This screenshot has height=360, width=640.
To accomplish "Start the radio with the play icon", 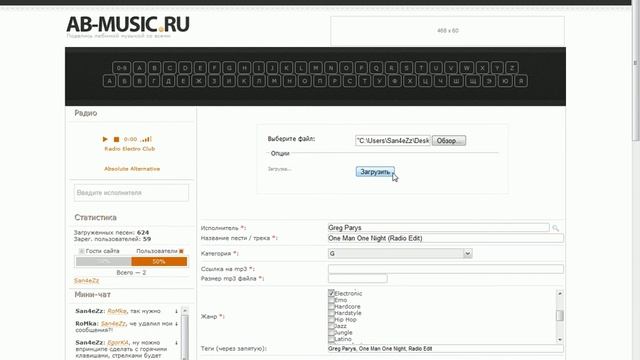I will point(105,139).
